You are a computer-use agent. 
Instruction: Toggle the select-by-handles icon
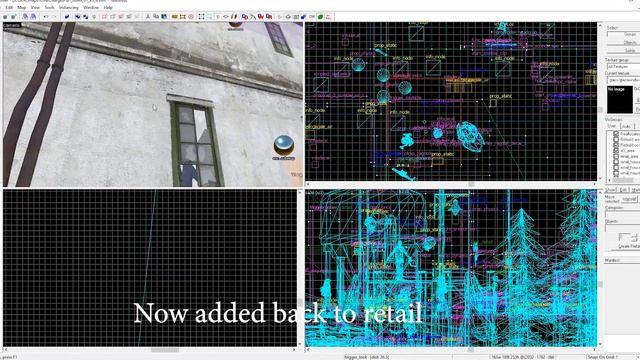tap(202, 17)
